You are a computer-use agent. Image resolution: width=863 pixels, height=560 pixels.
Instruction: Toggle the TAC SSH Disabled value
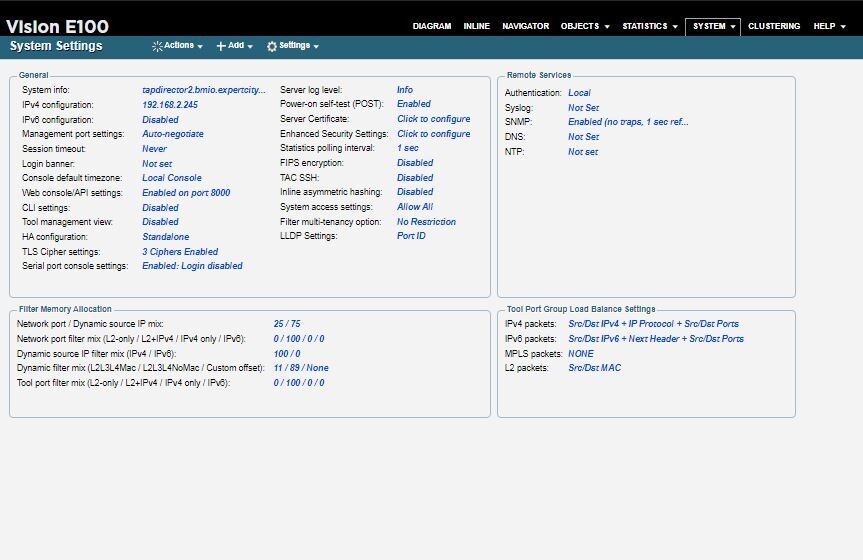415,178
